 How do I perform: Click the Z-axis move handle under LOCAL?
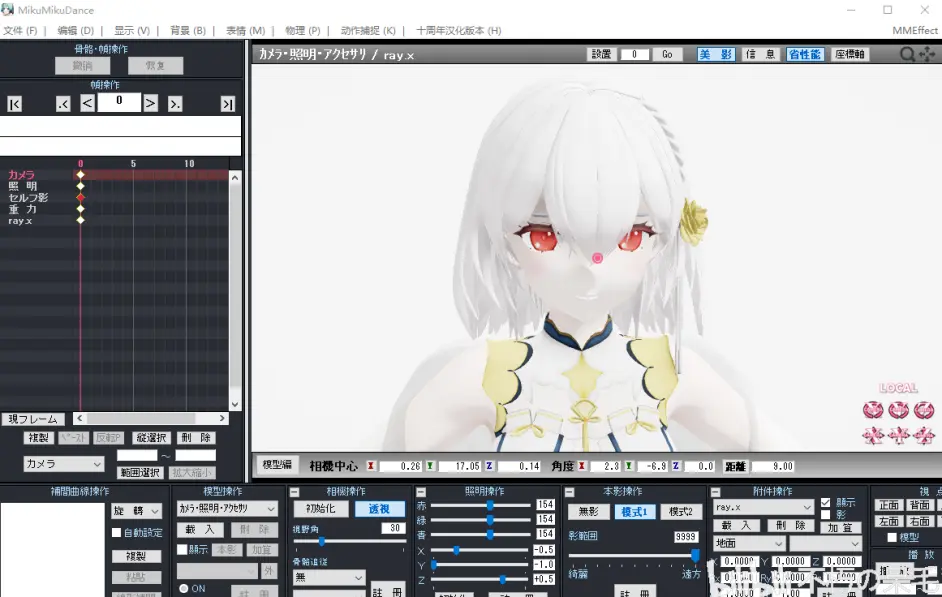[924, 435]
